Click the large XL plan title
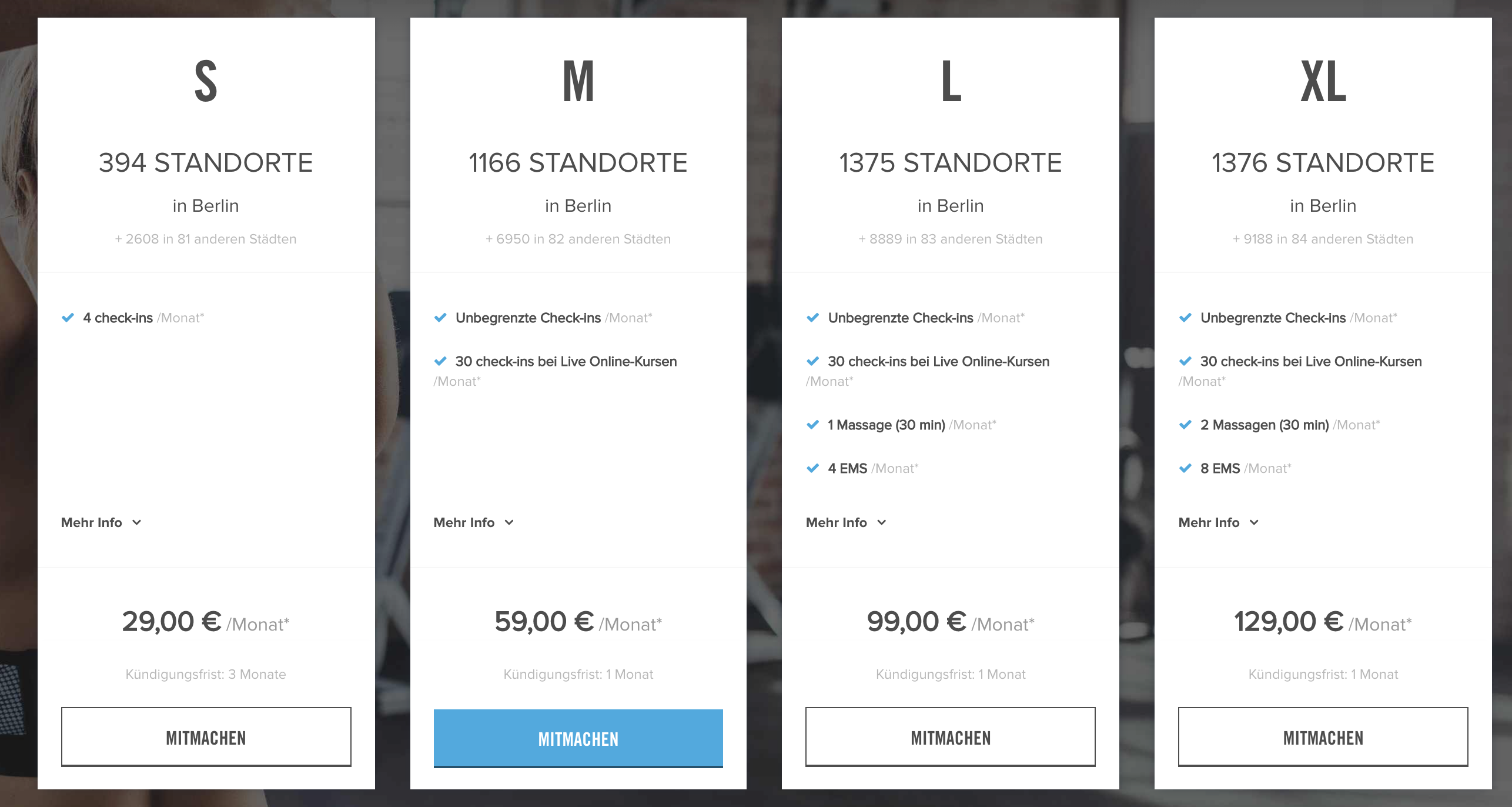The height and width of the screenshot is (807, 1512). pos(1323,82)
